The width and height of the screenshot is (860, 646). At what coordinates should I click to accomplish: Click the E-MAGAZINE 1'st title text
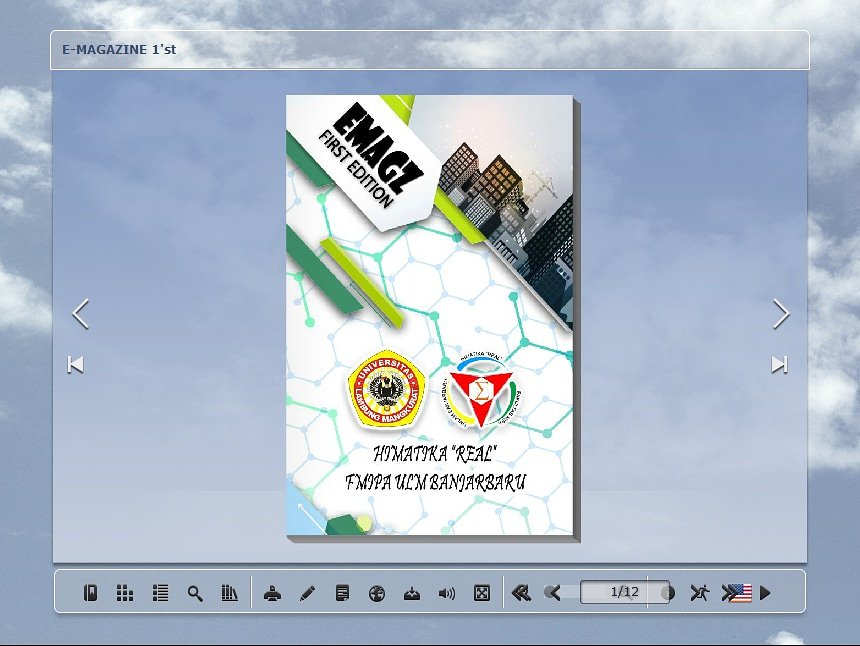tap(119, 49)
